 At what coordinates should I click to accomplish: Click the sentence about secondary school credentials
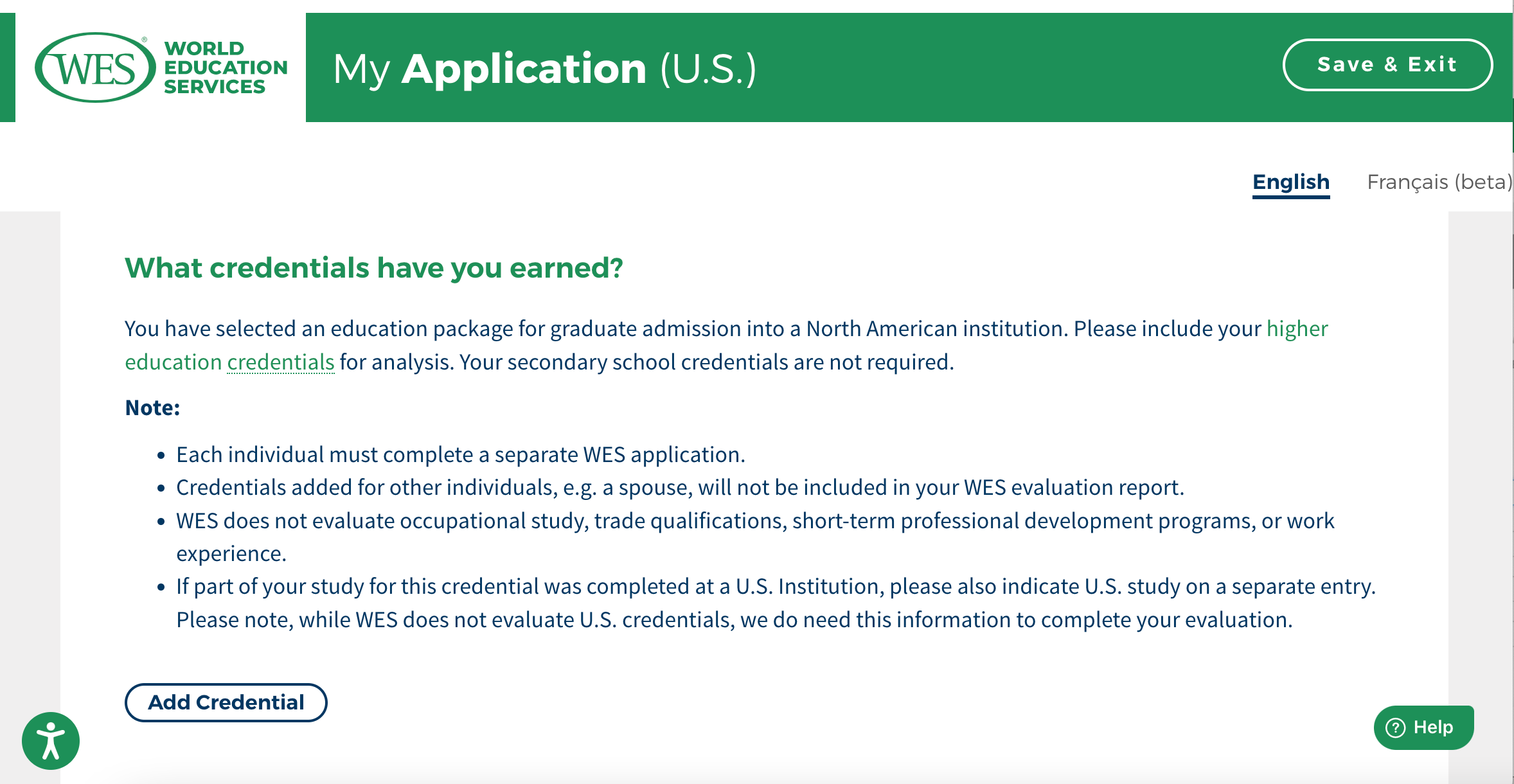click(x=706, y=362)
